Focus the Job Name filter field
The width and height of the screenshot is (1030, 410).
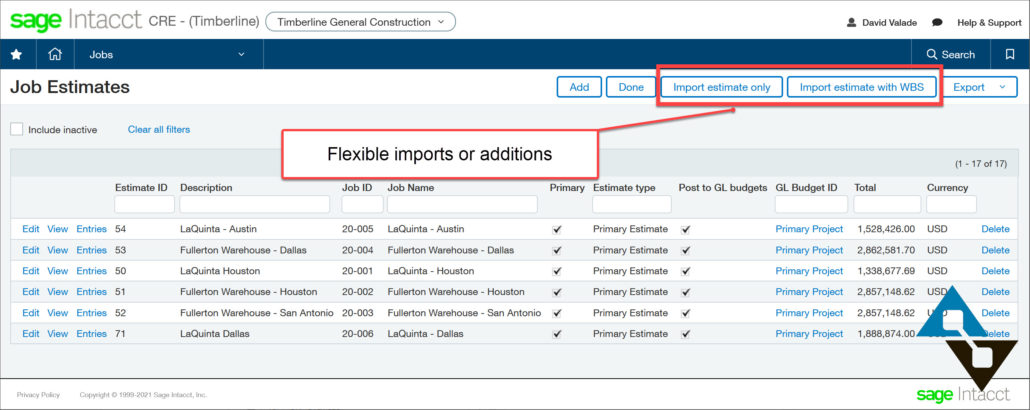point(462,204)
